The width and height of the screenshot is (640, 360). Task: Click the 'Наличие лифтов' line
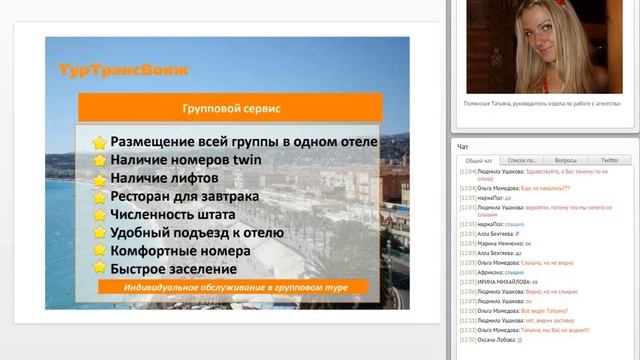[x=164, y=178]
